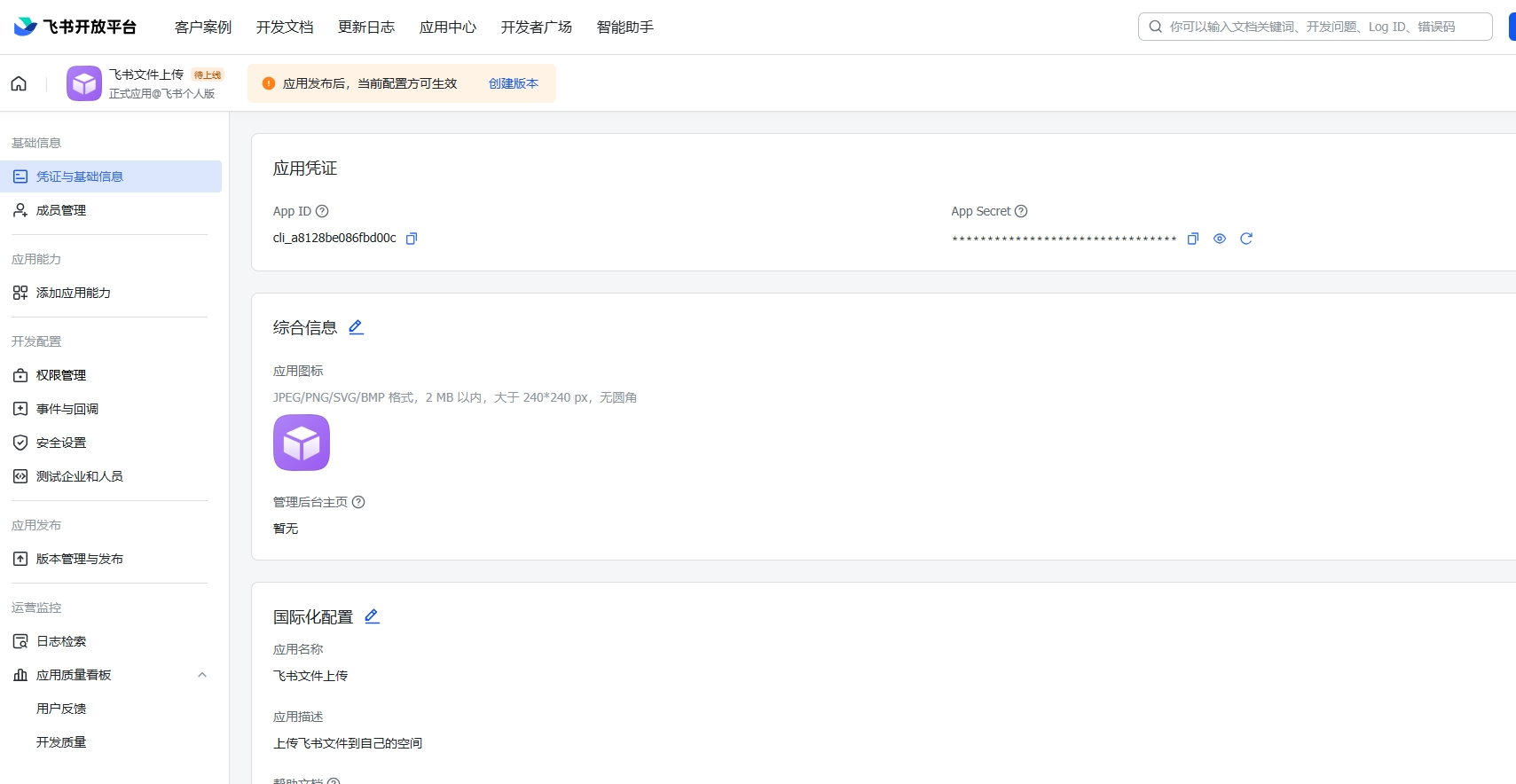Open 客户案例 in top navigation
This screenshot has width=1516, height=784.
pos(203,27)
